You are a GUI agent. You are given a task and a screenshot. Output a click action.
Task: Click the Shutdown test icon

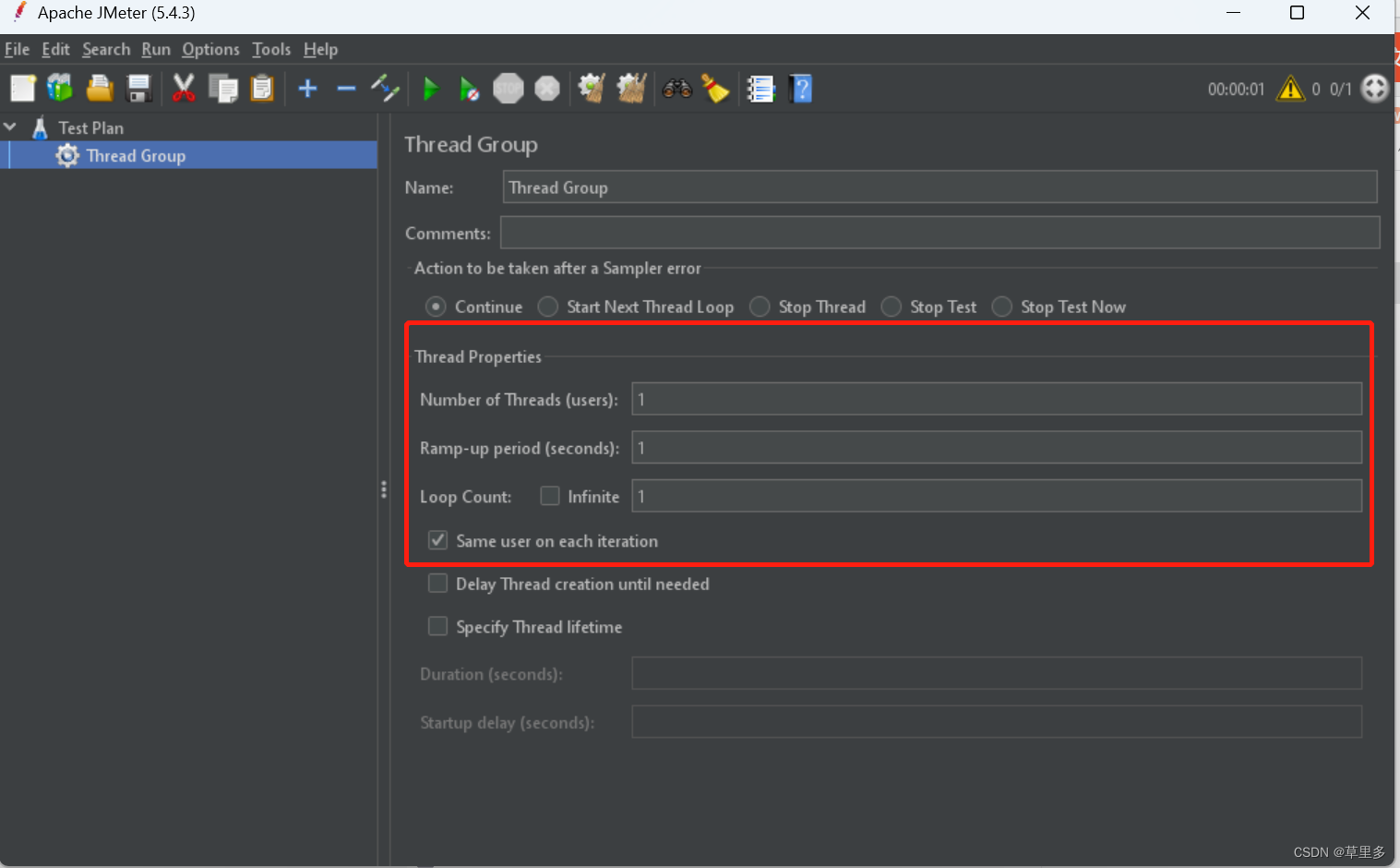pos(547,89)
